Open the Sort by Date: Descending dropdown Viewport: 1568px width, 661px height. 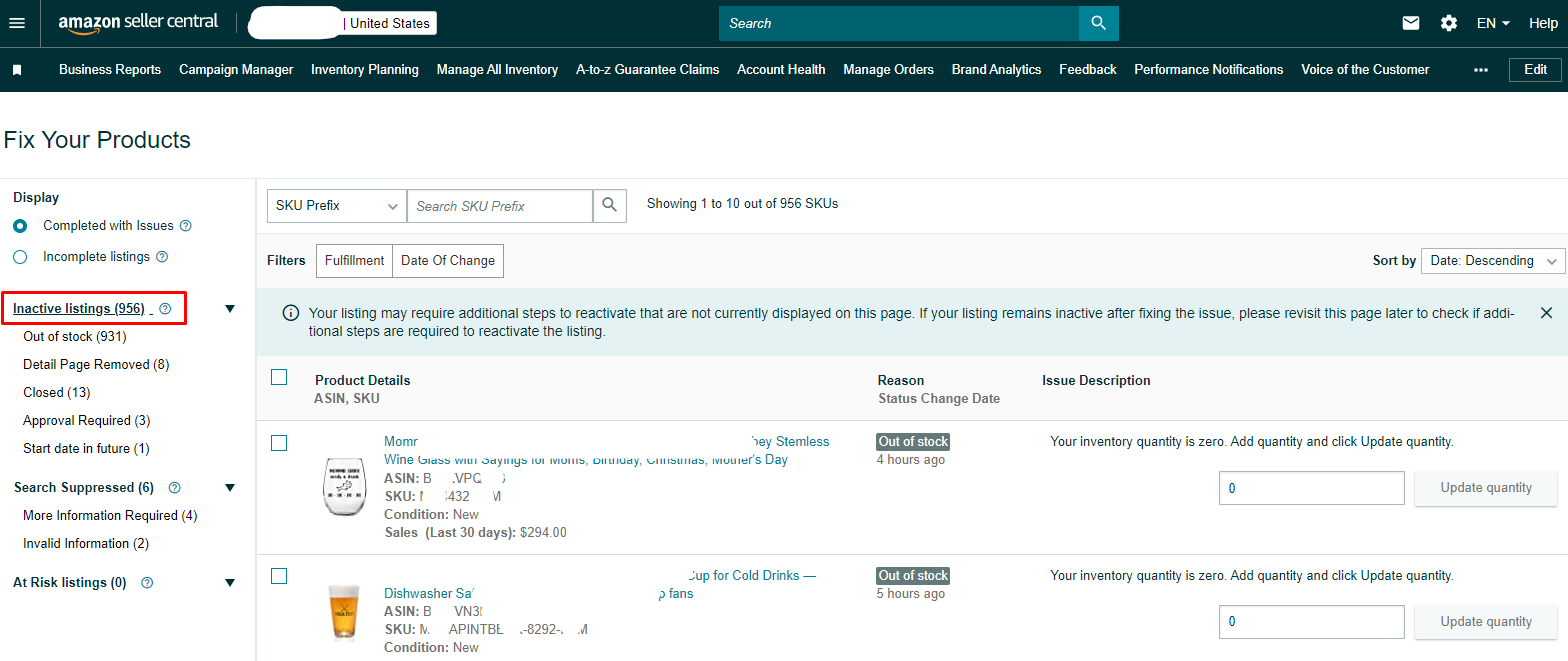[x=1493, y=261]
